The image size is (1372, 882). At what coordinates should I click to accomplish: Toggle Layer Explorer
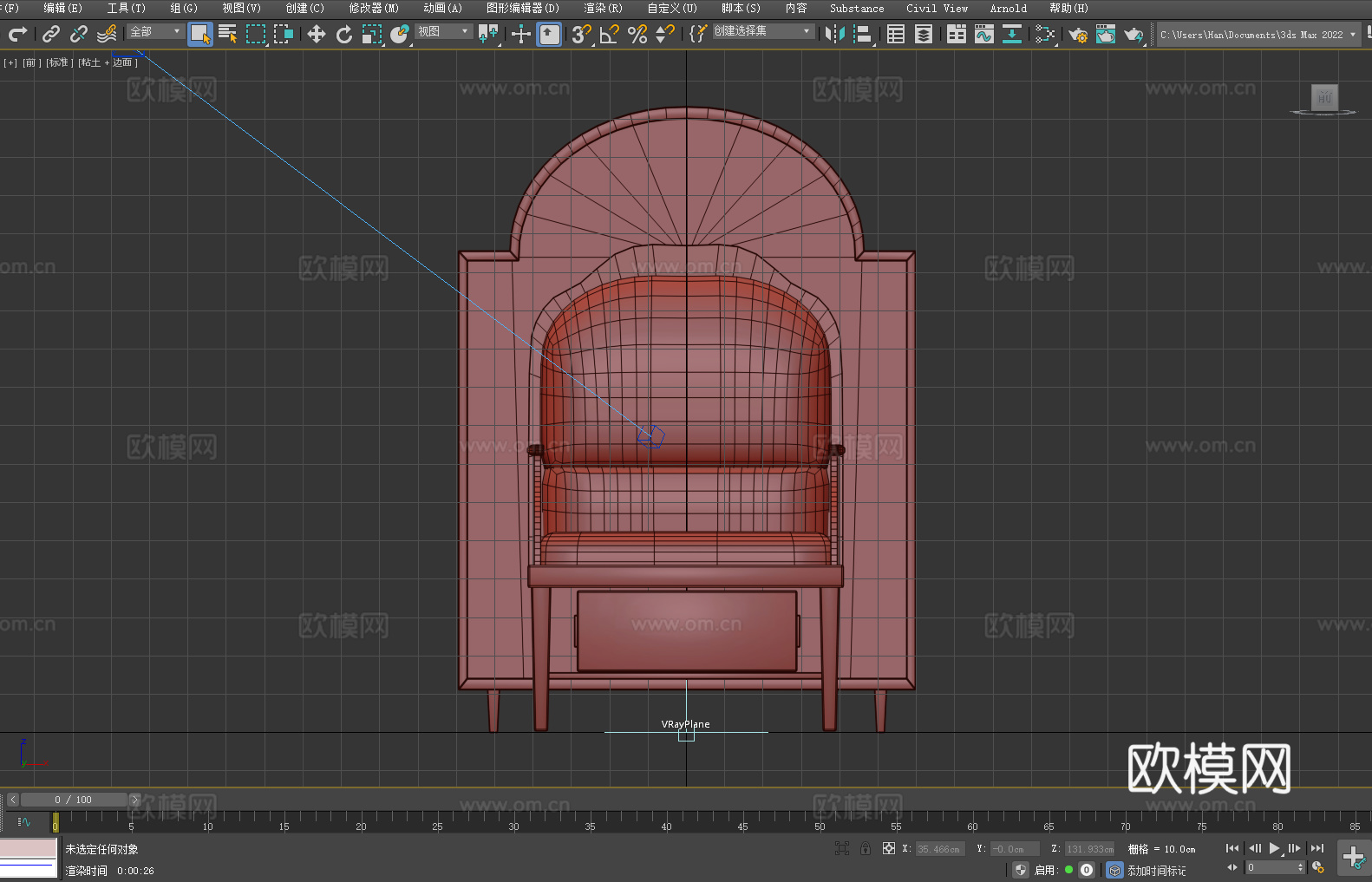tap(924, 34)
